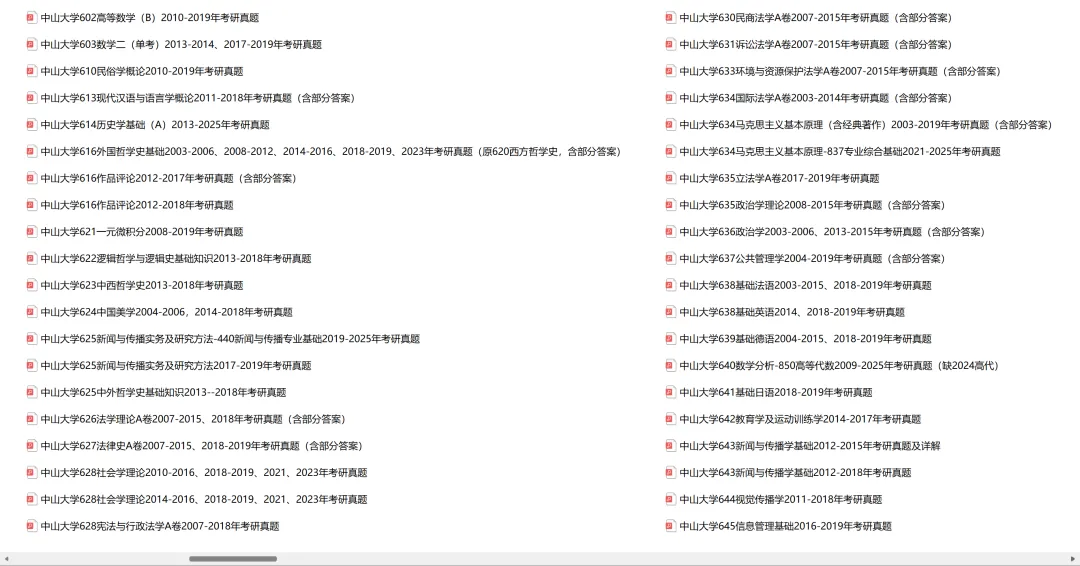Screen dimensions: 1080x566
Task: Click PDF icon of 中山大学610民俗学概论 file
Action: [x=31, y=71]
